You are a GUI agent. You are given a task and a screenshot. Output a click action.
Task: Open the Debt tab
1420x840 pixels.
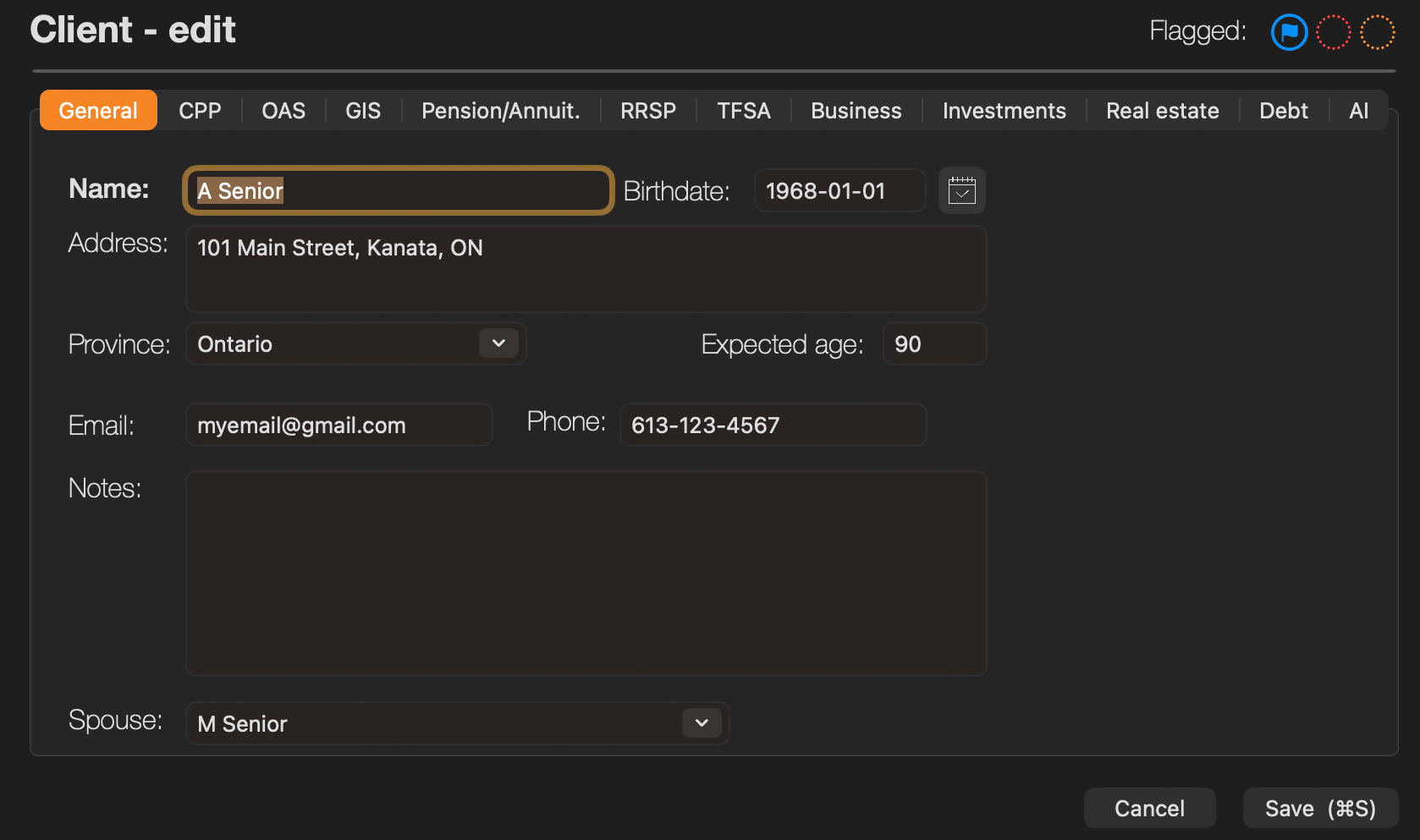point(1284,110)
